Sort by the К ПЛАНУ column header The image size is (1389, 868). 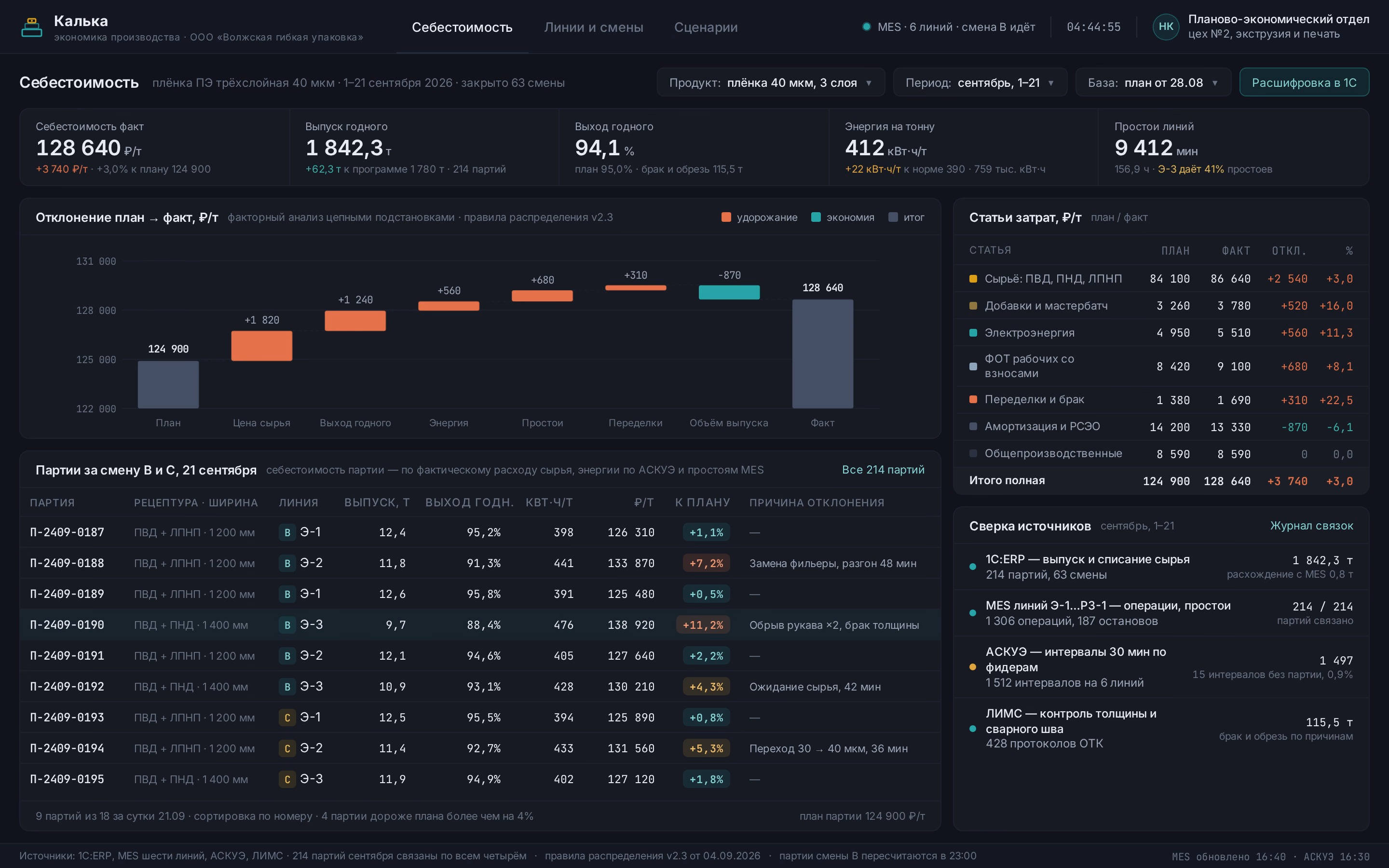coord(703,502)
